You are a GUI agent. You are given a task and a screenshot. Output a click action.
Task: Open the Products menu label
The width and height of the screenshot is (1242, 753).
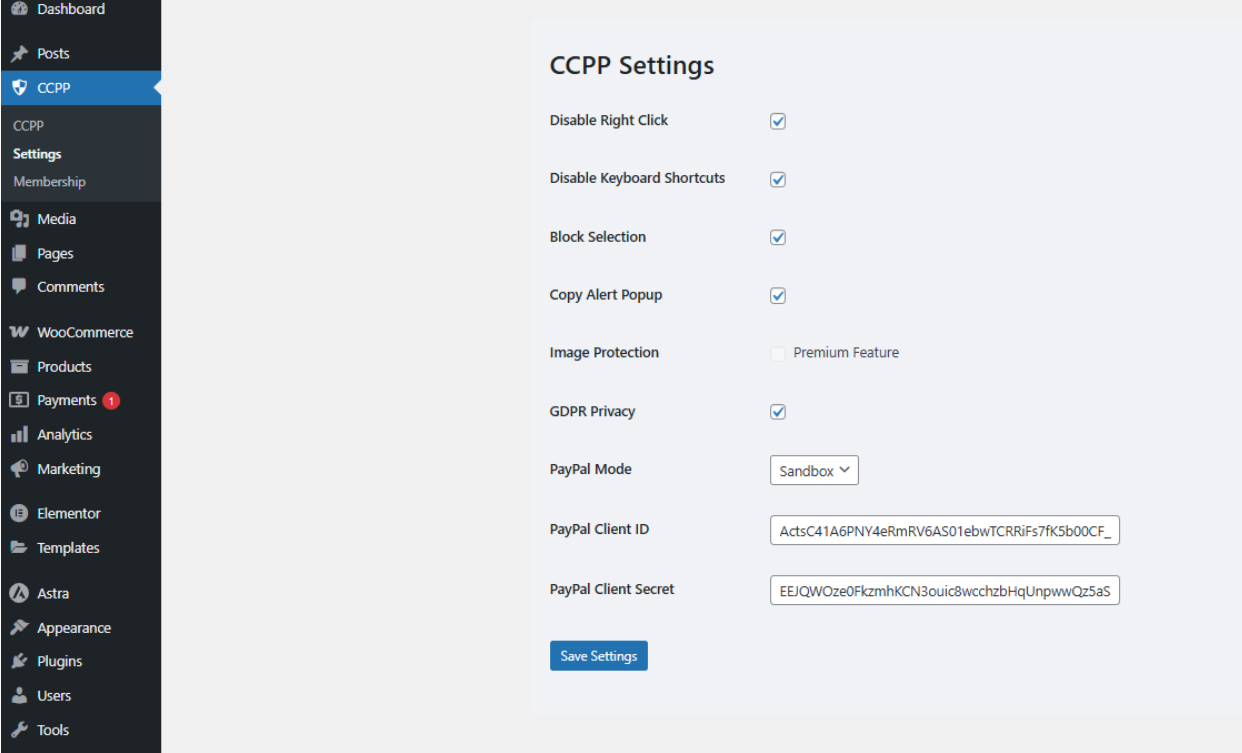64,366
